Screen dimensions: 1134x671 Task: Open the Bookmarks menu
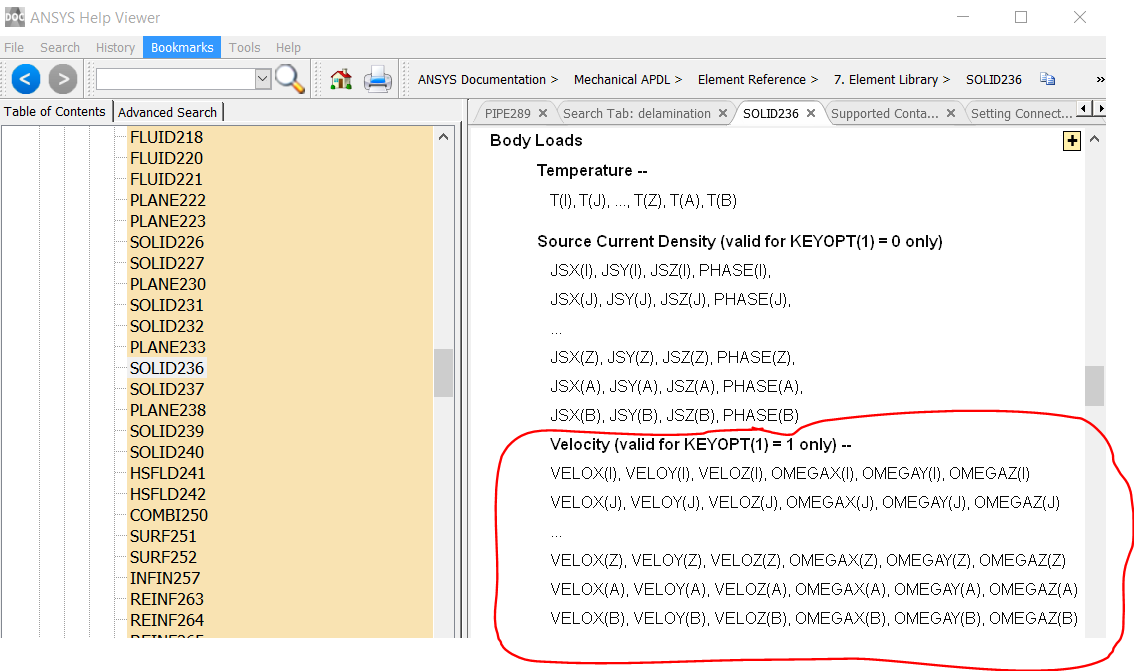coord(182,48)
